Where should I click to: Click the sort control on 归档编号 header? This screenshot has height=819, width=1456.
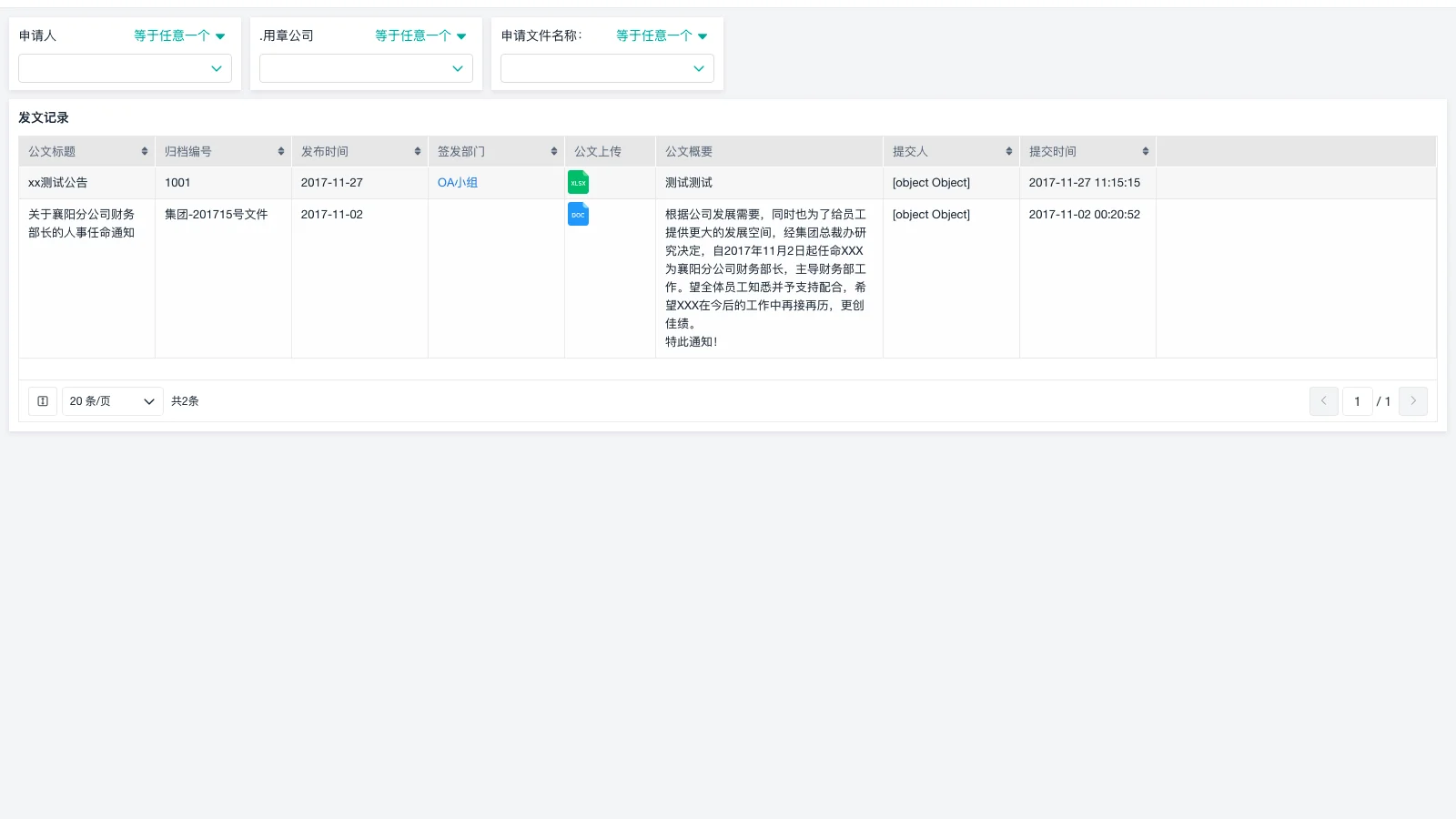click(x=279, y=151)
